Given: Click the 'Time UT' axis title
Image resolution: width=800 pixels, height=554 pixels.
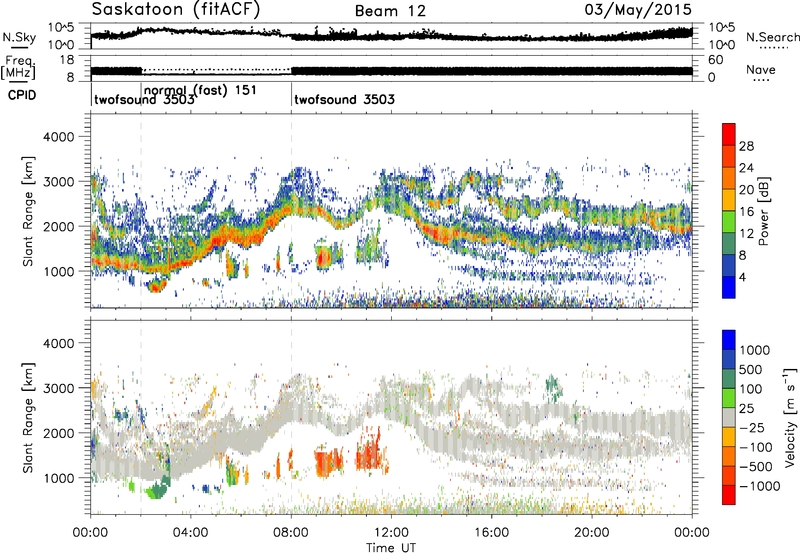Looking at the screenshot, I should pos(391,548).
